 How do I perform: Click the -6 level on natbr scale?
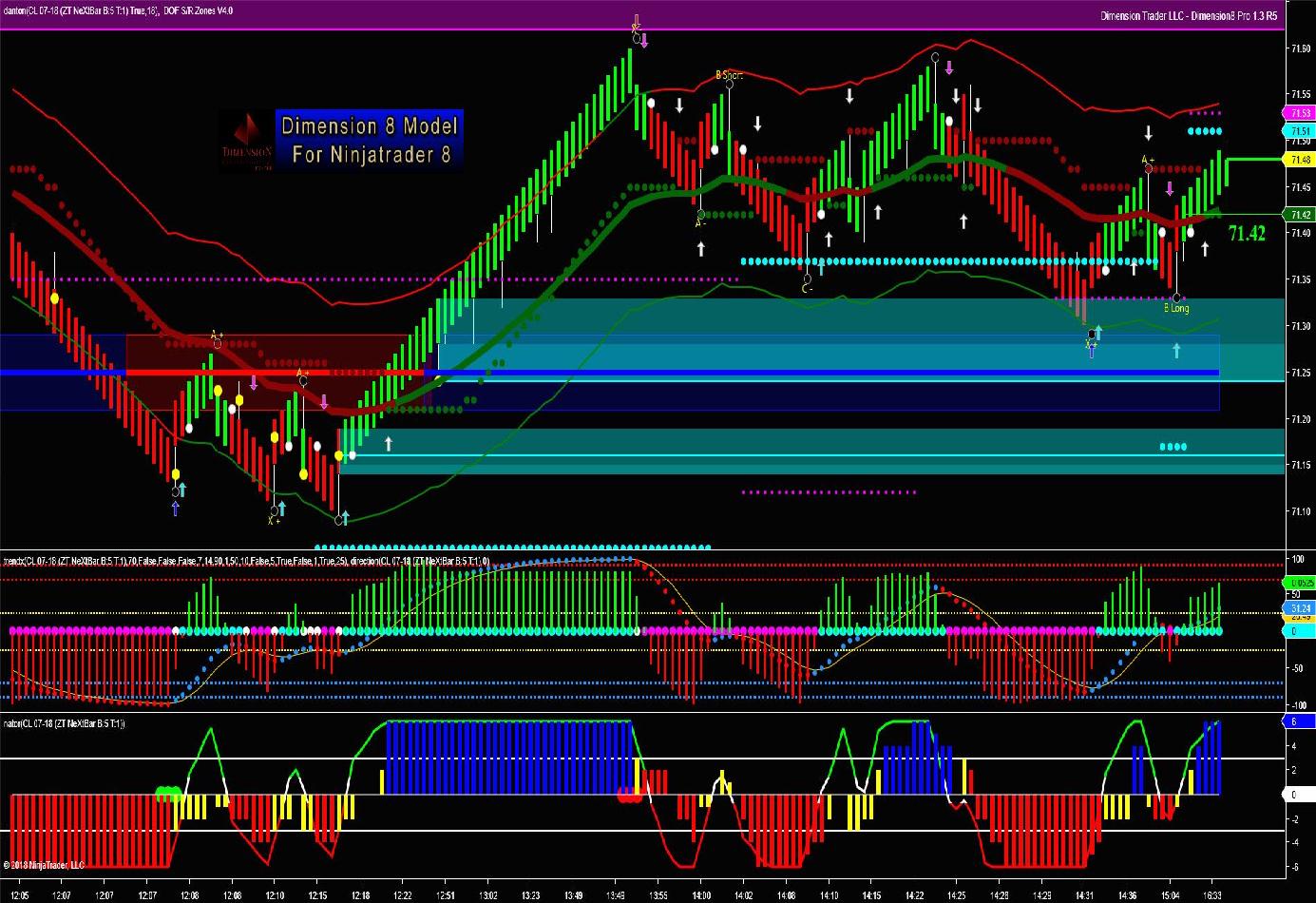(x=1294, y=867)
